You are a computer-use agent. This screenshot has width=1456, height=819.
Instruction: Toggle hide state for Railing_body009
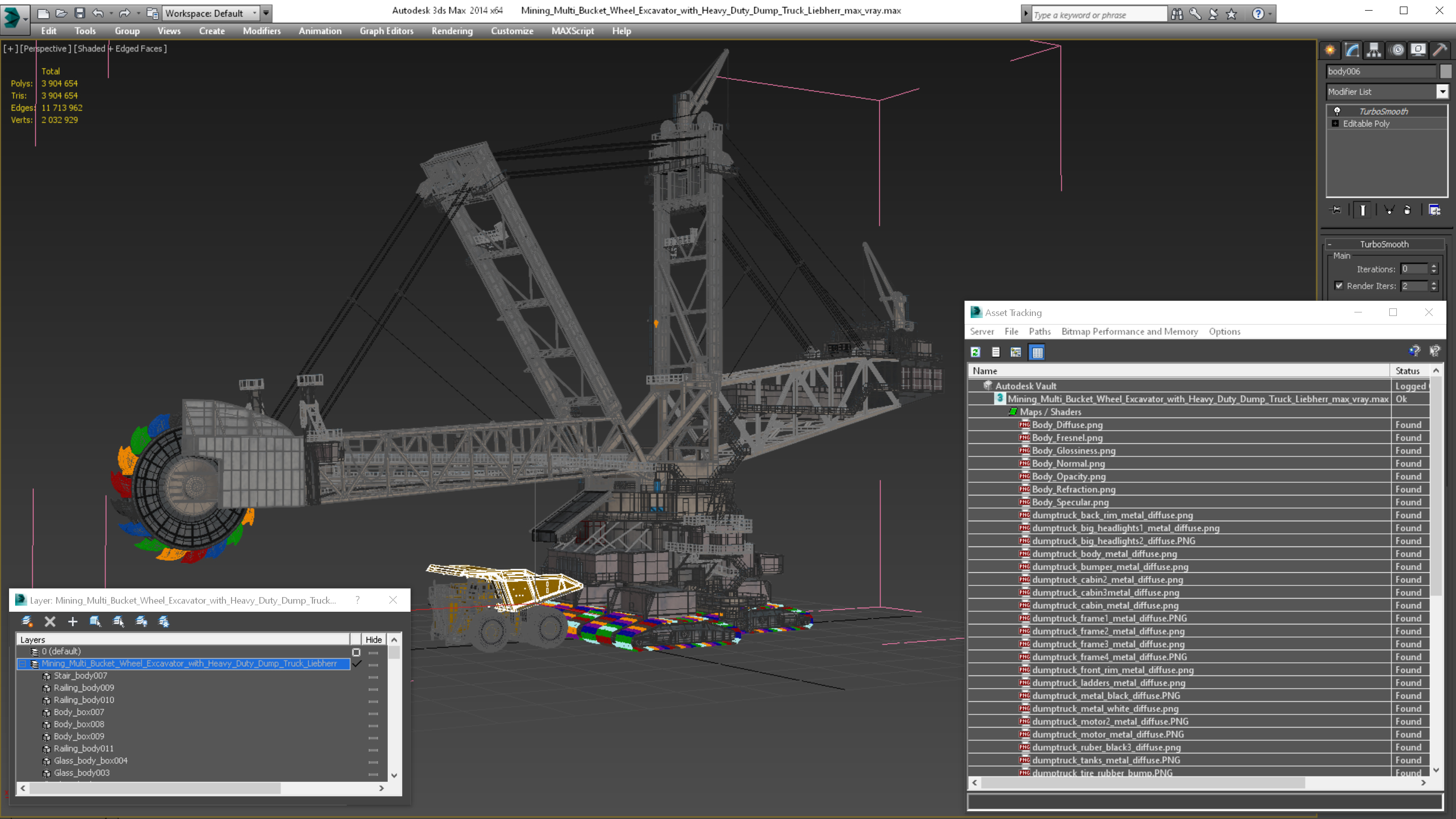point(373,689)
